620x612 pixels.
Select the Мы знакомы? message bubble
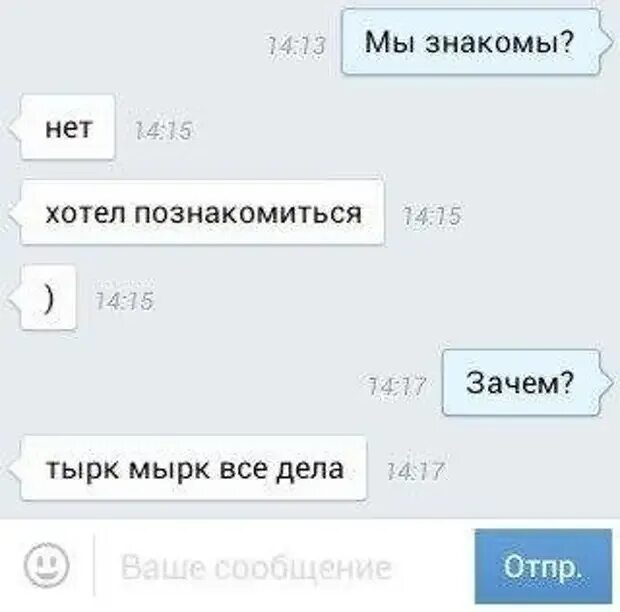point(471,42)
